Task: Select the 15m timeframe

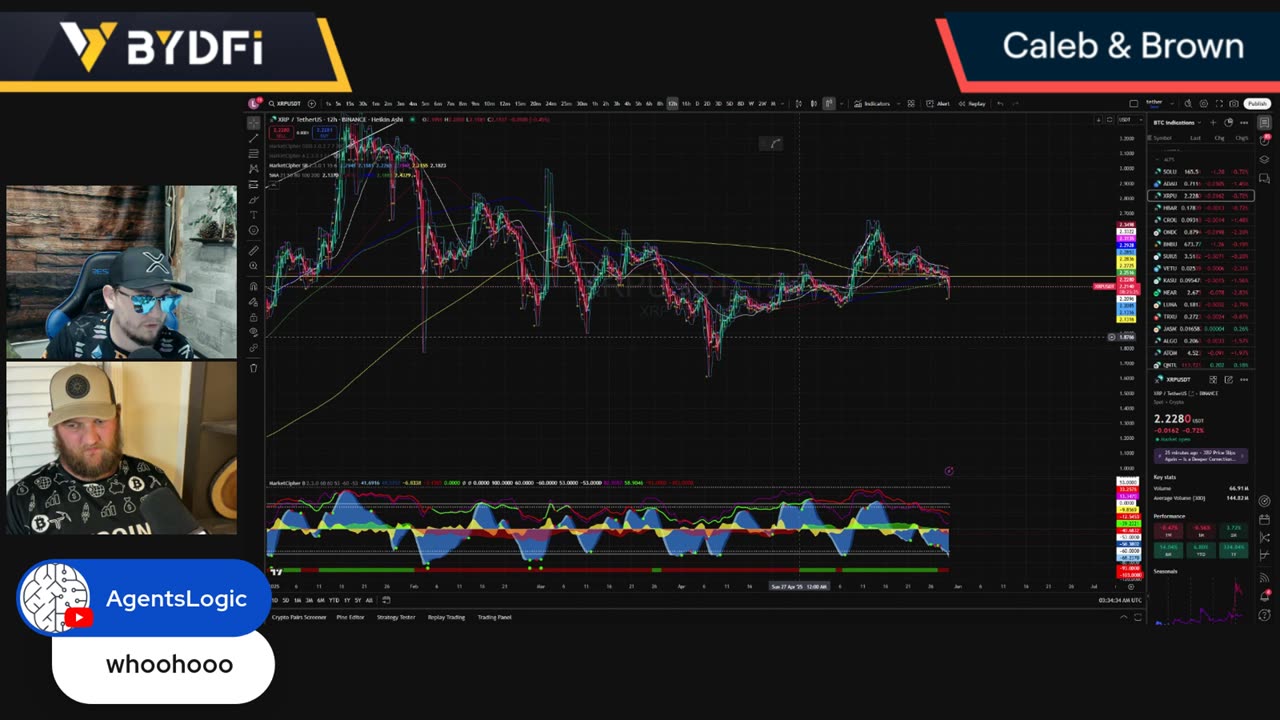Action: 519,103
